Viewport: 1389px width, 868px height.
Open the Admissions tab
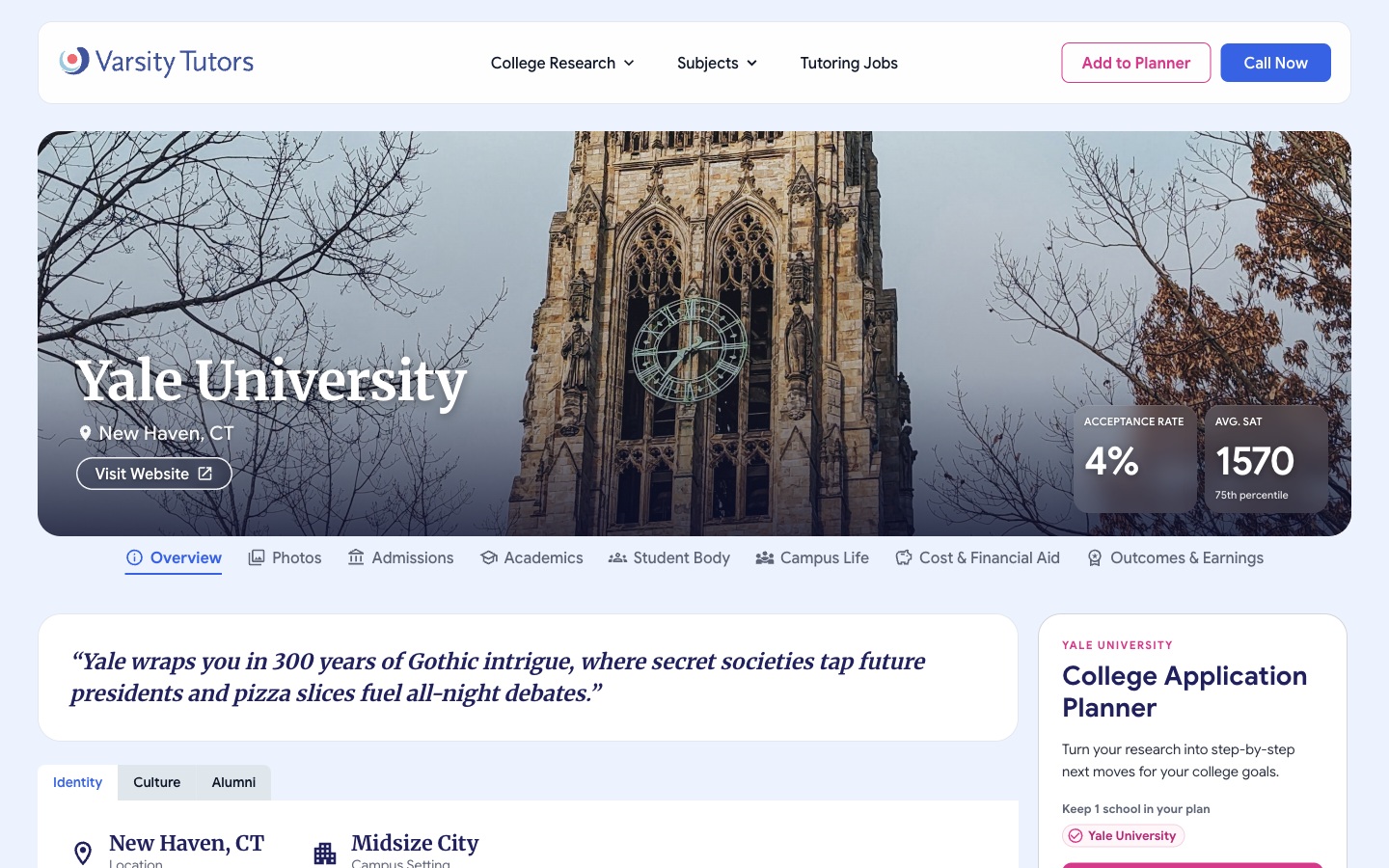(400, 557)
